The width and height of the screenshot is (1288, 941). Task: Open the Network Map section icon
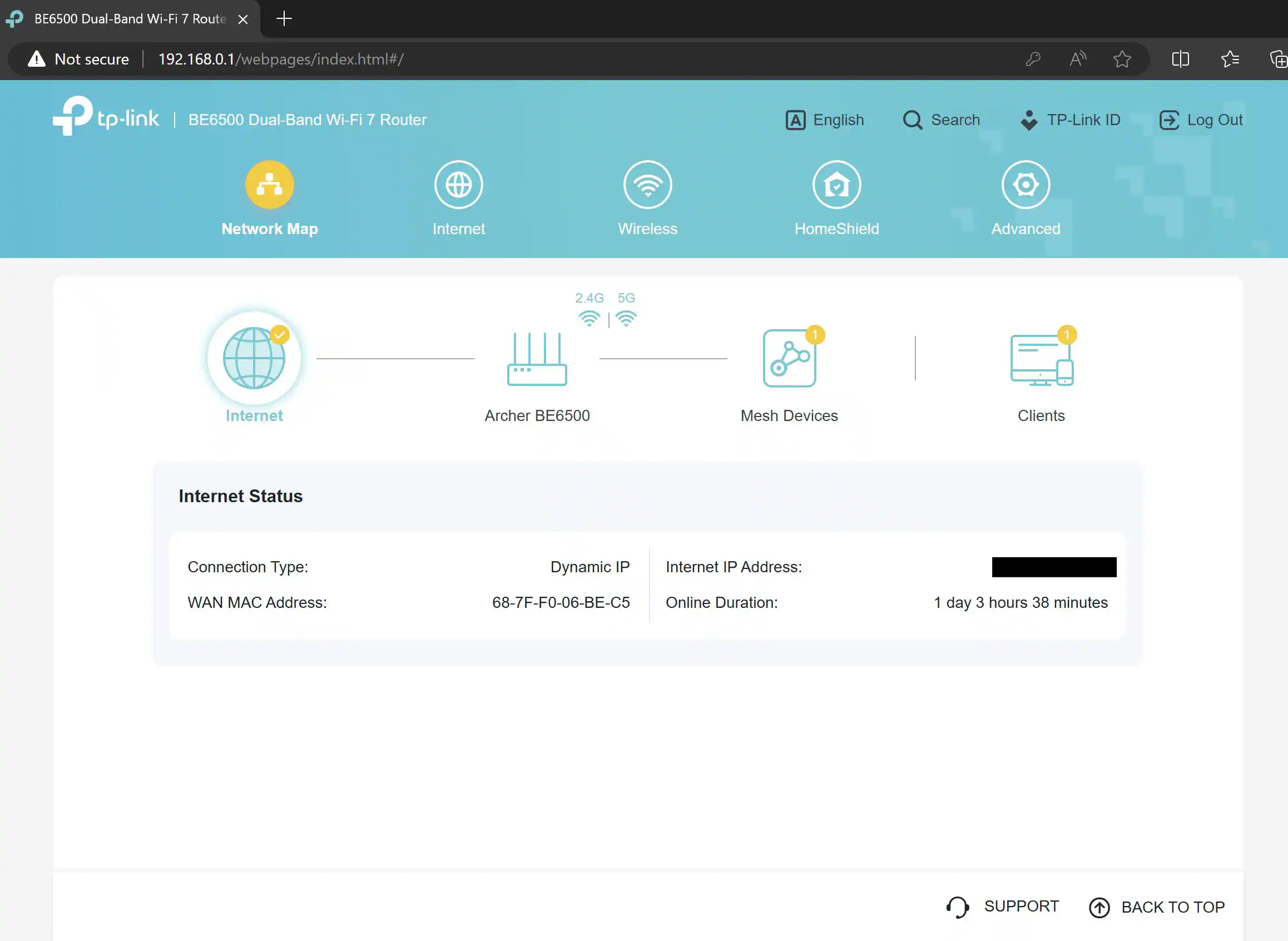270,185
